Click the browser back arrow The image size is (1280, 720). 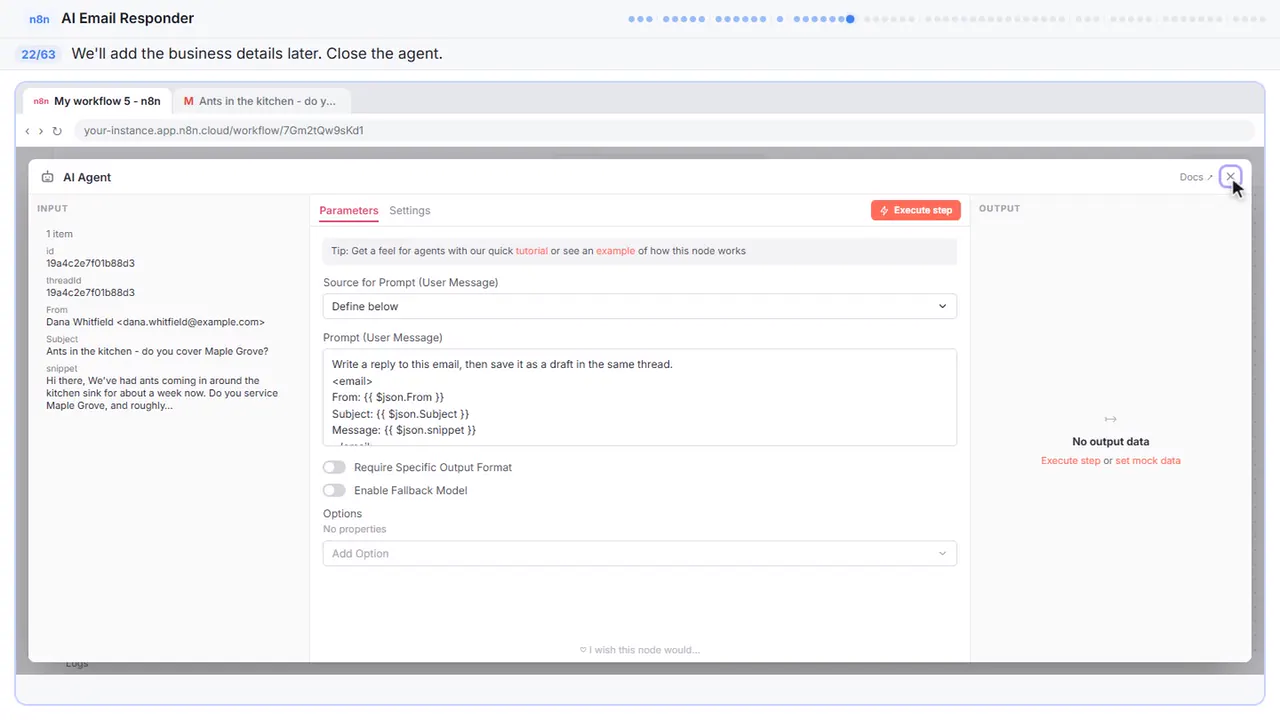[27, 131]
